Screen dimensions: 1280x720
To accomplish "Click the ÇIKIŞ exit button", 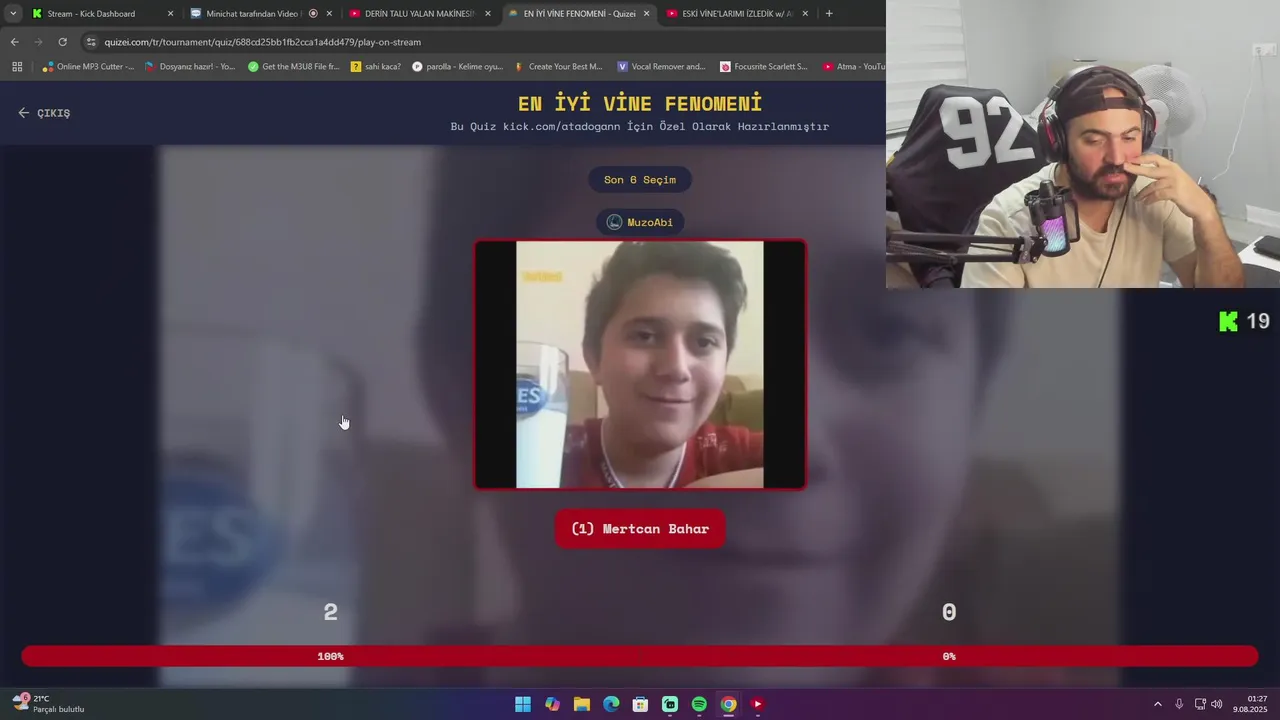I will pyautogui.click(x=44, y=113).
